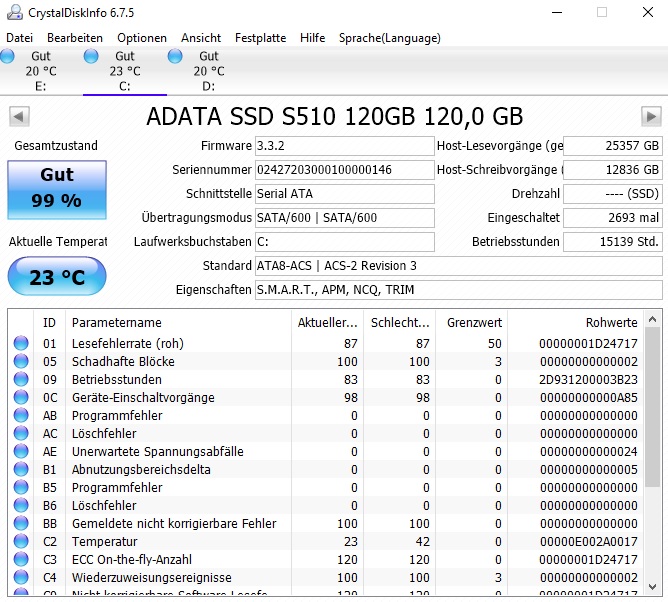
Task: Go to next disk with right arrow
Action: (x=651, y=116)
